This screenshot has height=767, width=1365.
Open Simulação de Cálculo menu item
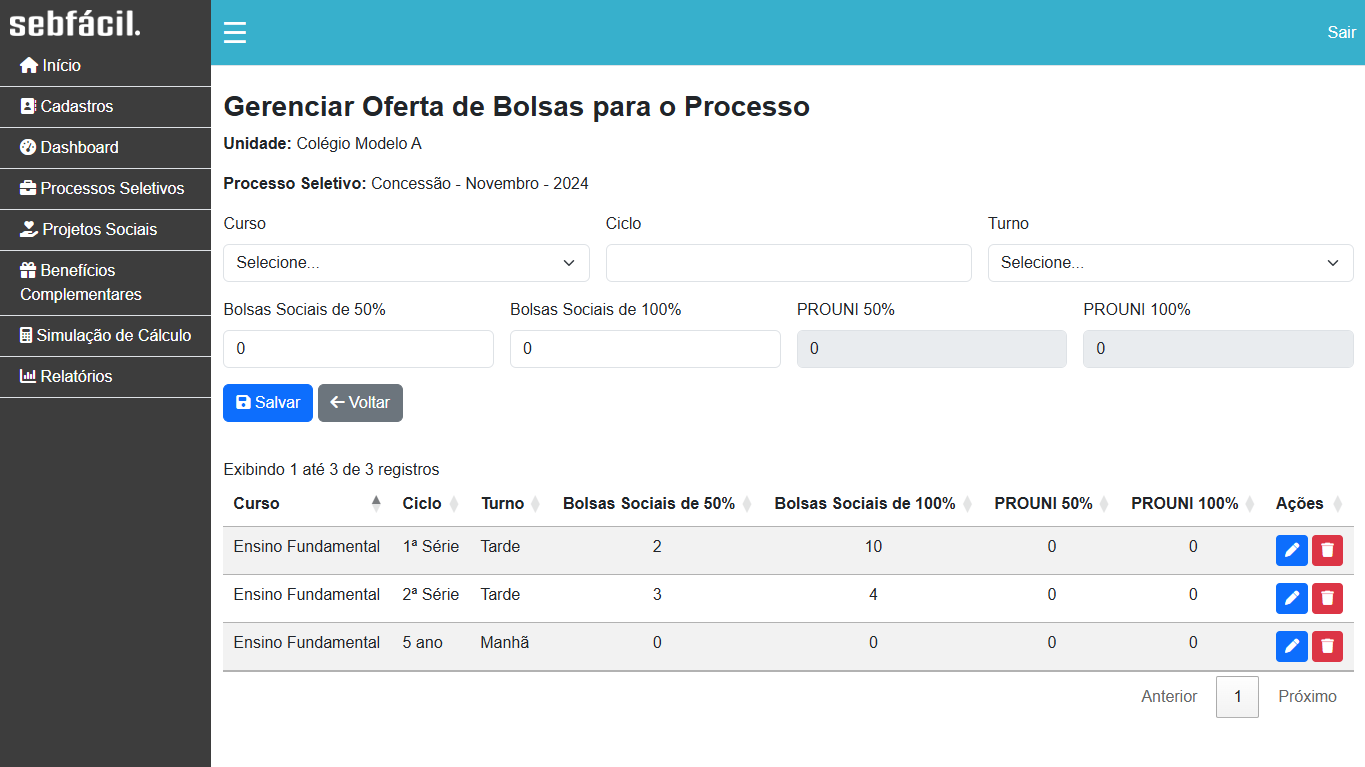coord(105,335)
